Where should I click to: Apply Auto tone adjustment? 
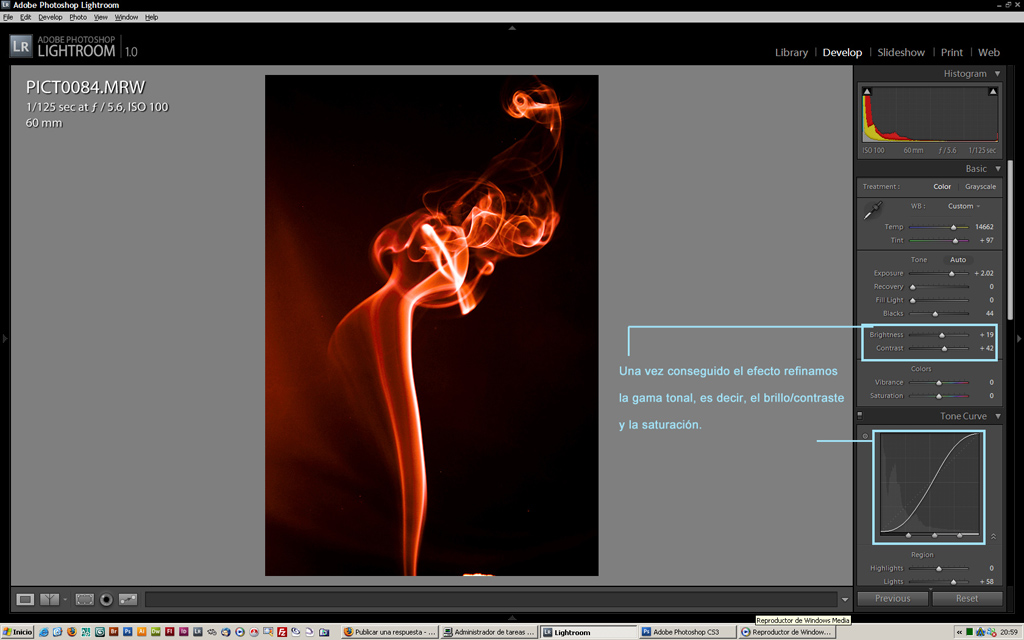pyautogui.click(x=957, y=260)
